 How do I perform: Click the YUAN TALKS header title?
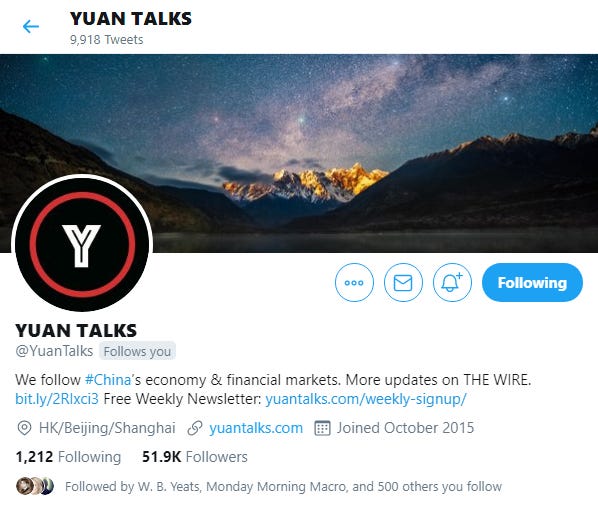131,19
